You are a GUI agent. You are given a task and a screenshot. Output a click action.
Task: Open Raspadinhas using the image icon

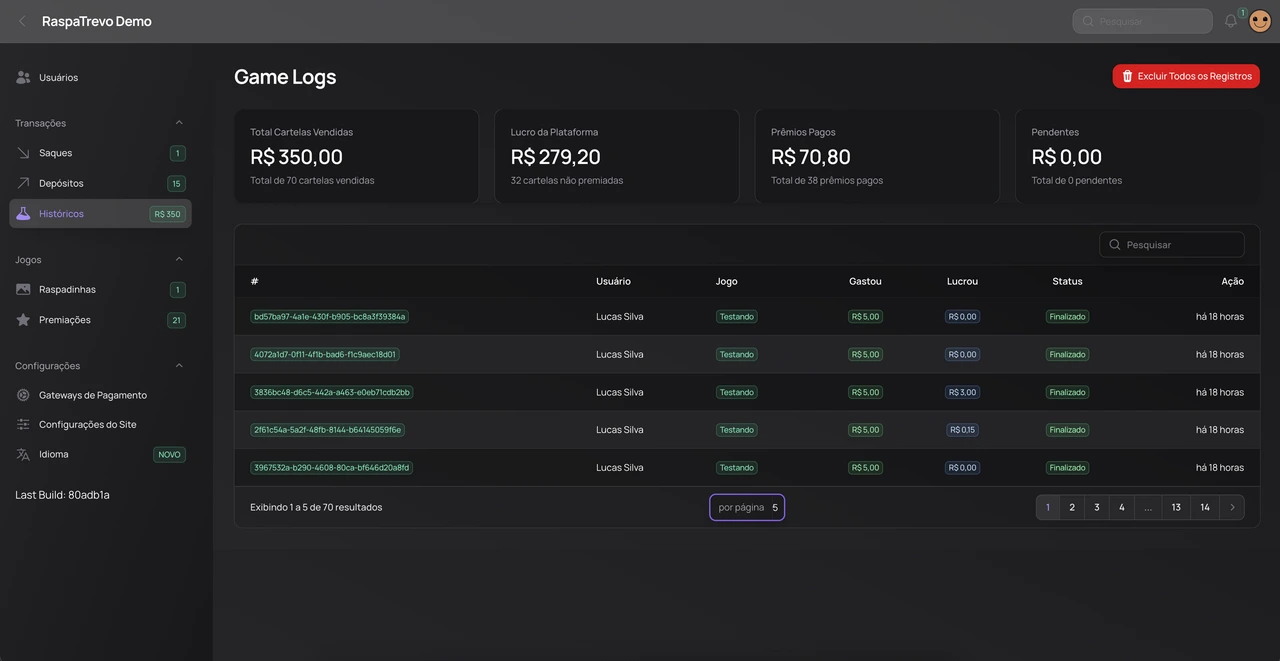(x=20, y=287)
